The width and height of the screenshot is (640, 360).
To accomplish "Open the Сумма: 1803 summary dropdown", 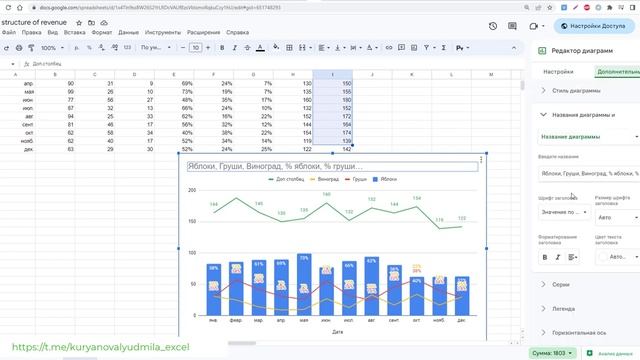I will coord(552,353).
